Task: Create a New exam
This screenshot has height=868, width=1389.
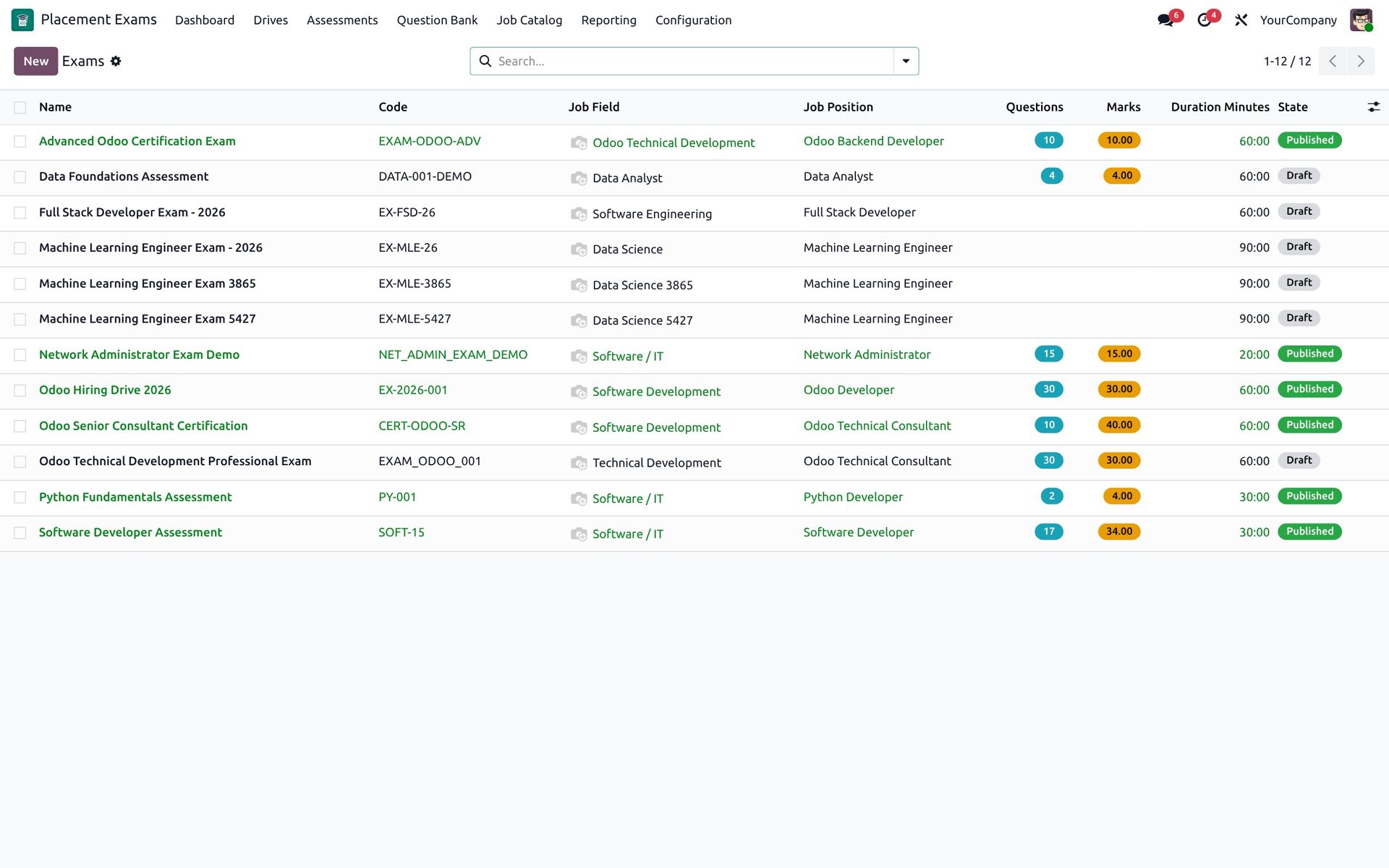Action: click(x=36, y=61)
